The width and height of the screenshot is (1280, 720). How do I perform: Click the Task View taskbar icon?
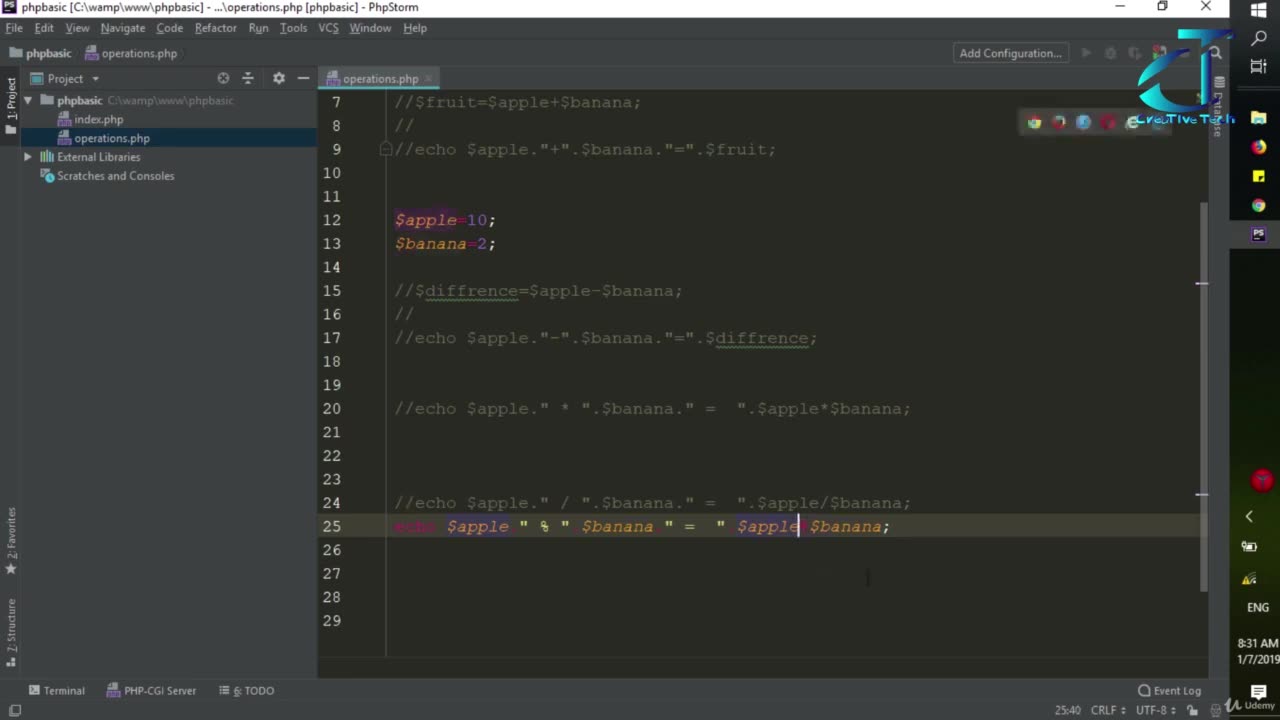tap(1259, 66)
